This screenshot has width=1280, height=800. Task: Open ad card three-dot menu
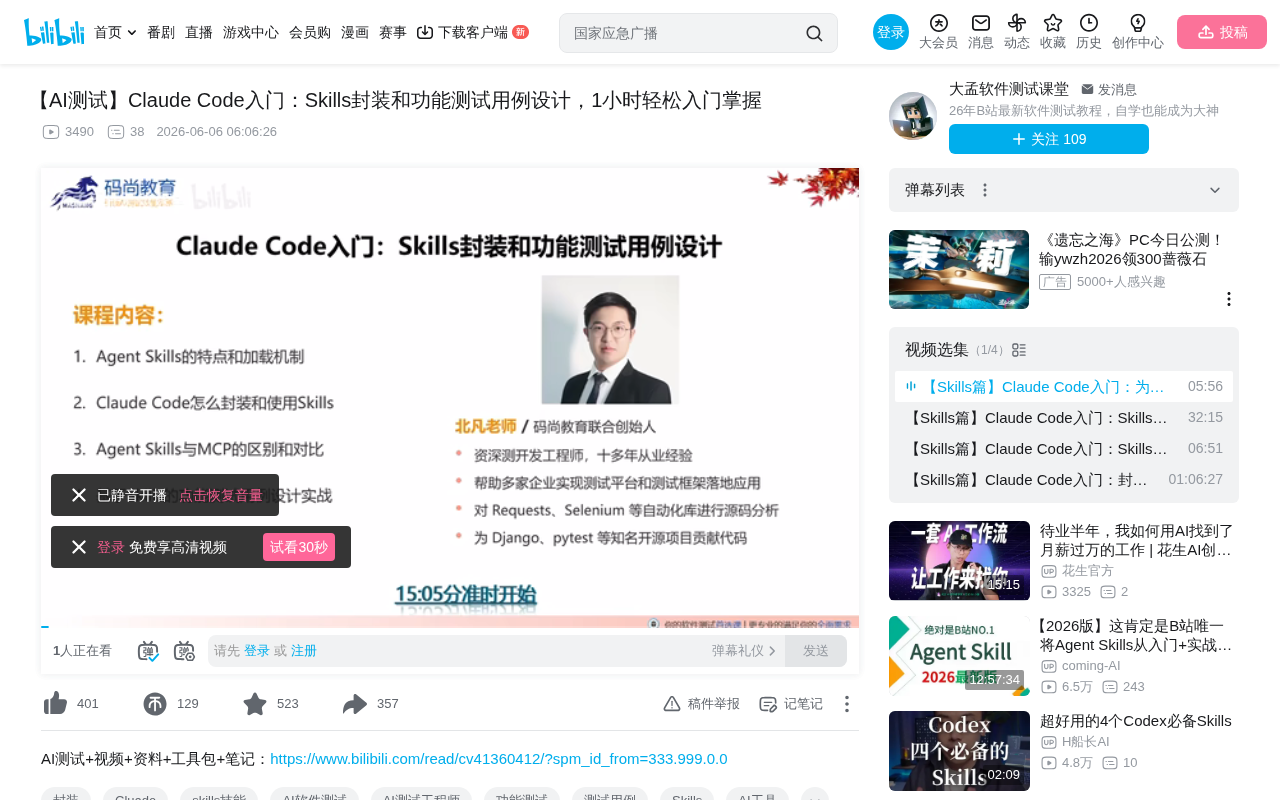(1229, 299)
